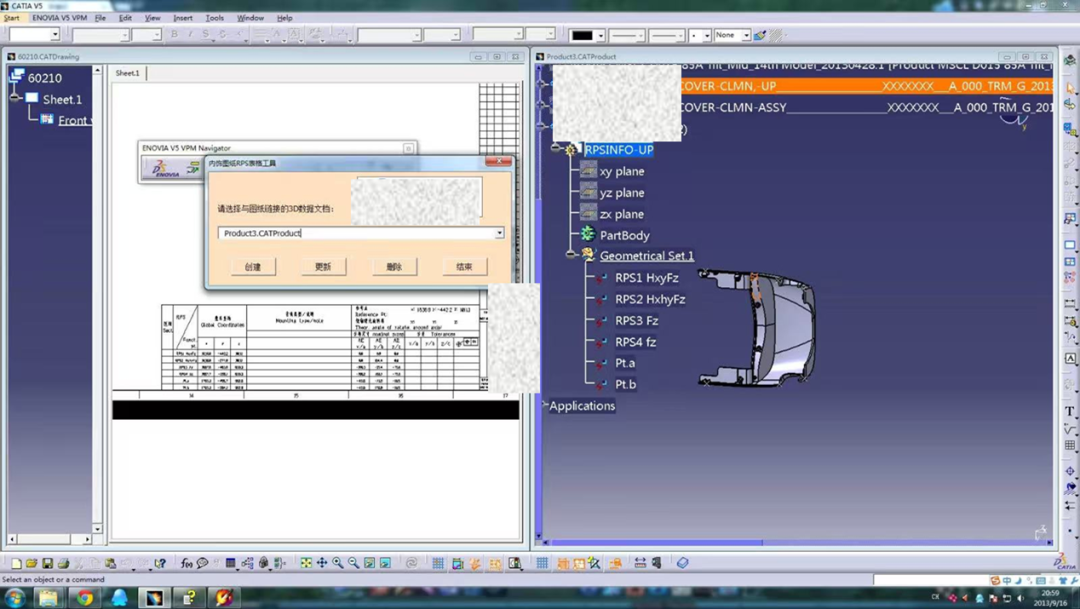Open the Insert menu
Screen dimensions: 1080x609
183,18
